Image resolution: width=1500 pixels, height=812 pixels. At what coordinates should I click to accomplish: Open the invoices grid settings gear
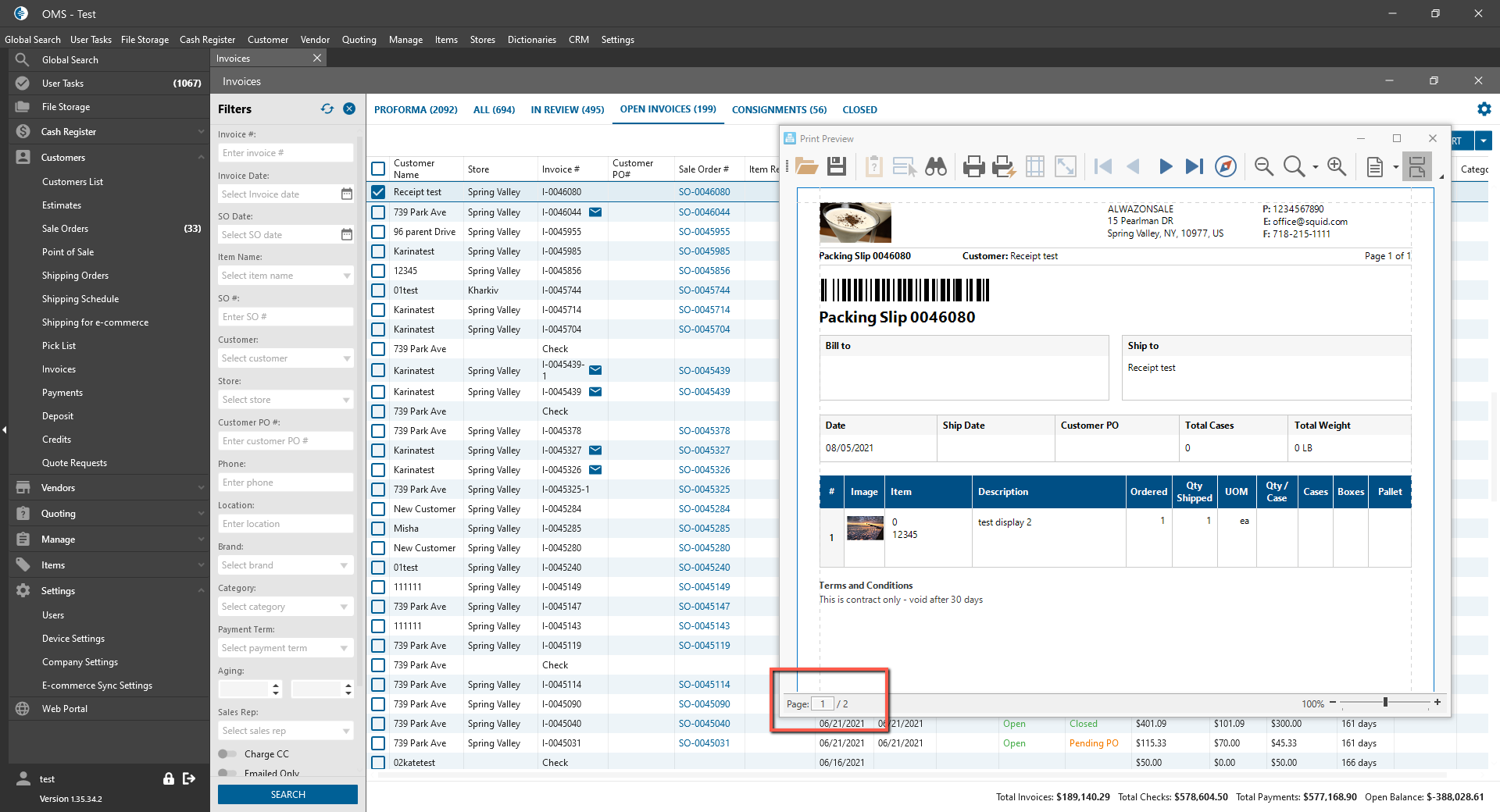coord(1484,109)
